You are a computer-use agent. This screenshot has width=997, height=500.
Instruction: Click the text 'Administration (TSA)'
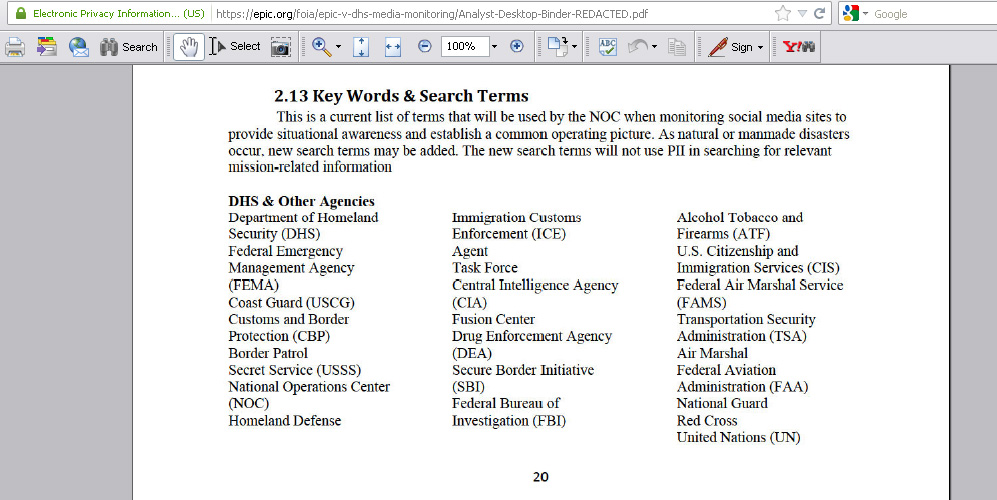741,337
